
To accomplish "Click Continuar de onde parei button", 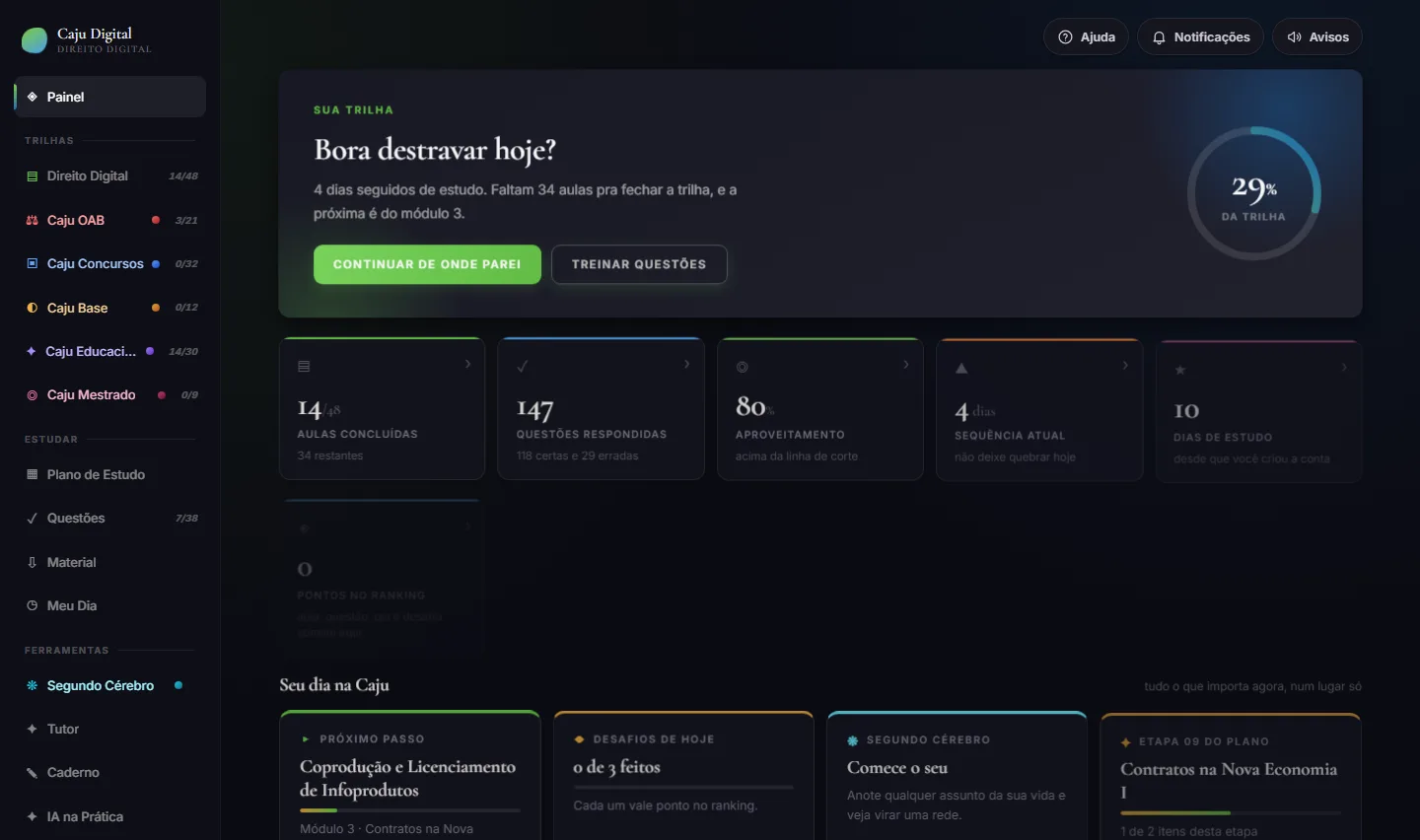I will pyautogui.click(x=427, y=264).
